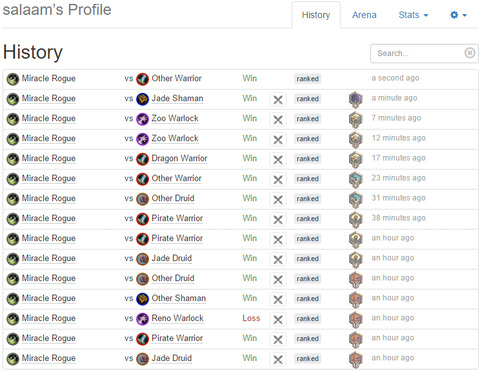Viewport: 480px width, 372px height.
Task: Open the Other Shaman opponent deck link
Action: (x=178, y=298)
